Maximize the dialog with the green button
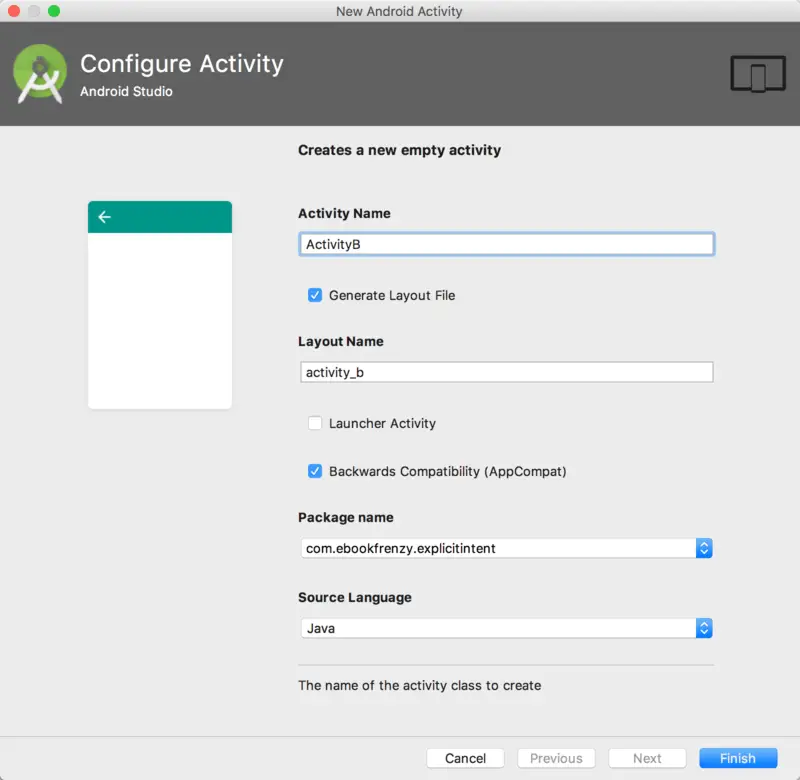This screenshot has width=800, height=780. pyautogui.click(x=54, y=11)
